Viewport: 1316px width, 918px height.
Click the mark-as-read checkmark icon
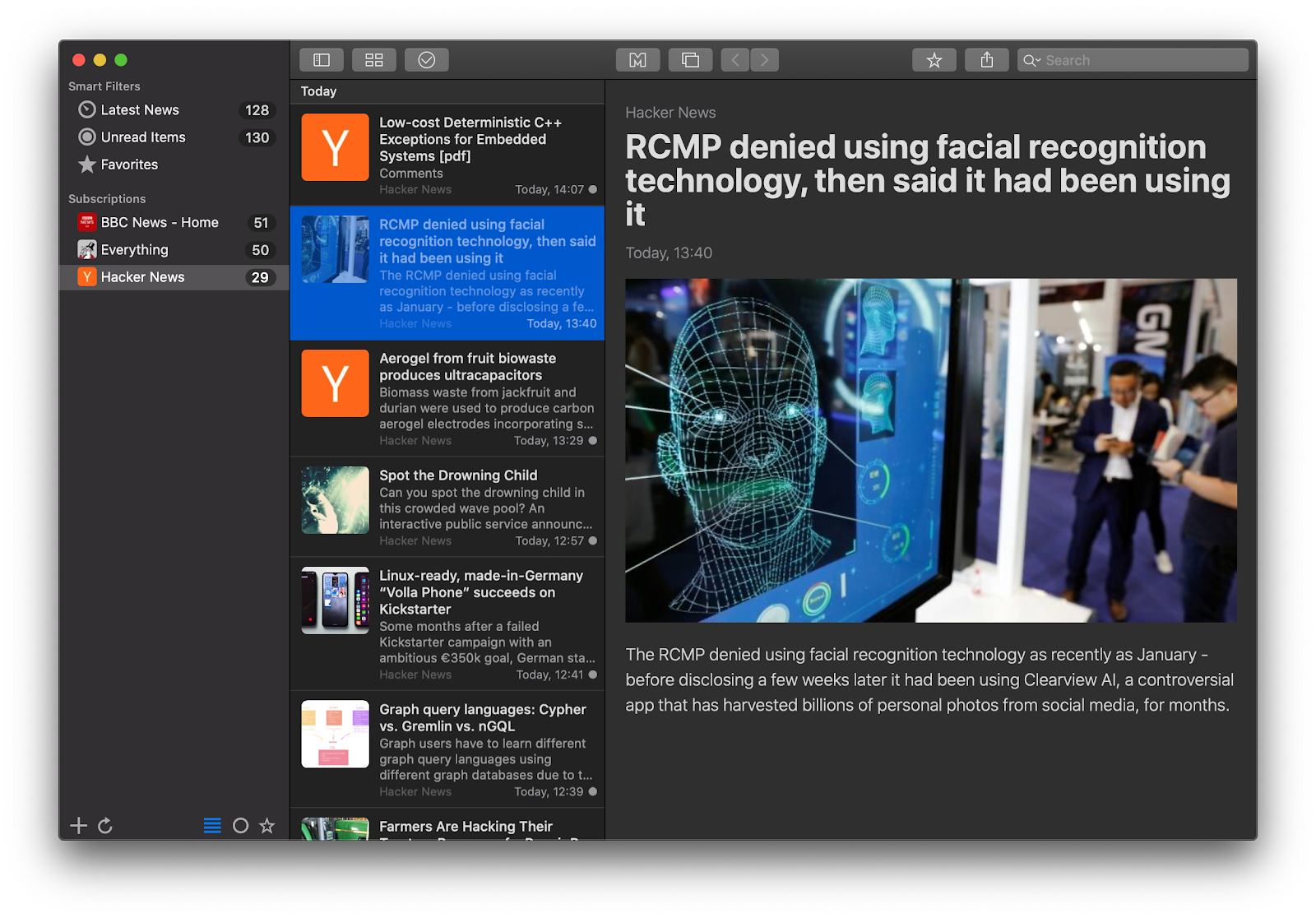tap(426, 59)
